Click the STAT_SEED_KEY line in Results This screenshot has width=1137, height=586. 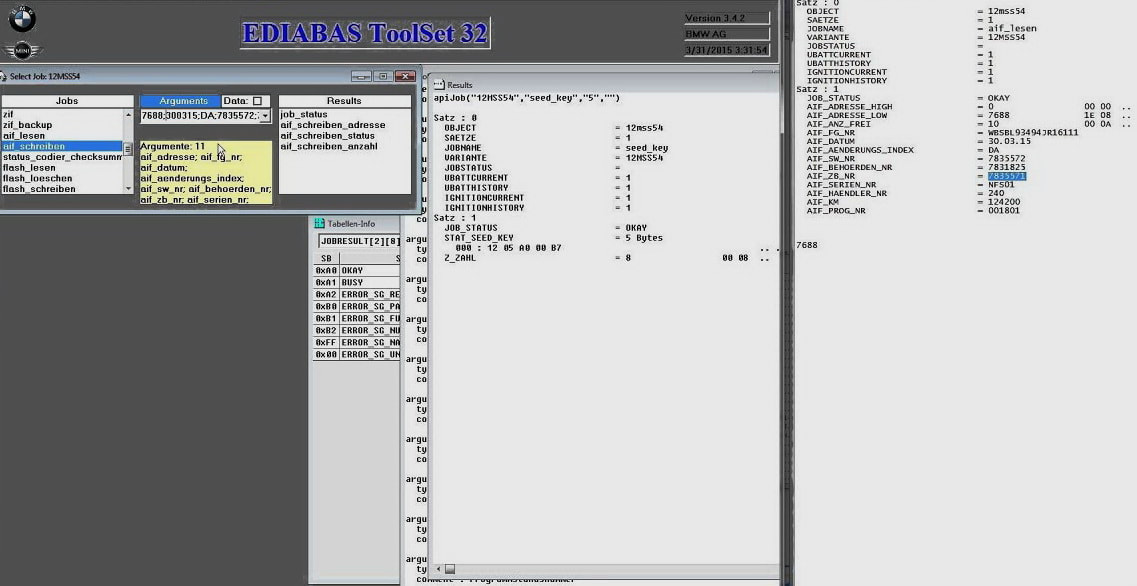coord(554,238)
